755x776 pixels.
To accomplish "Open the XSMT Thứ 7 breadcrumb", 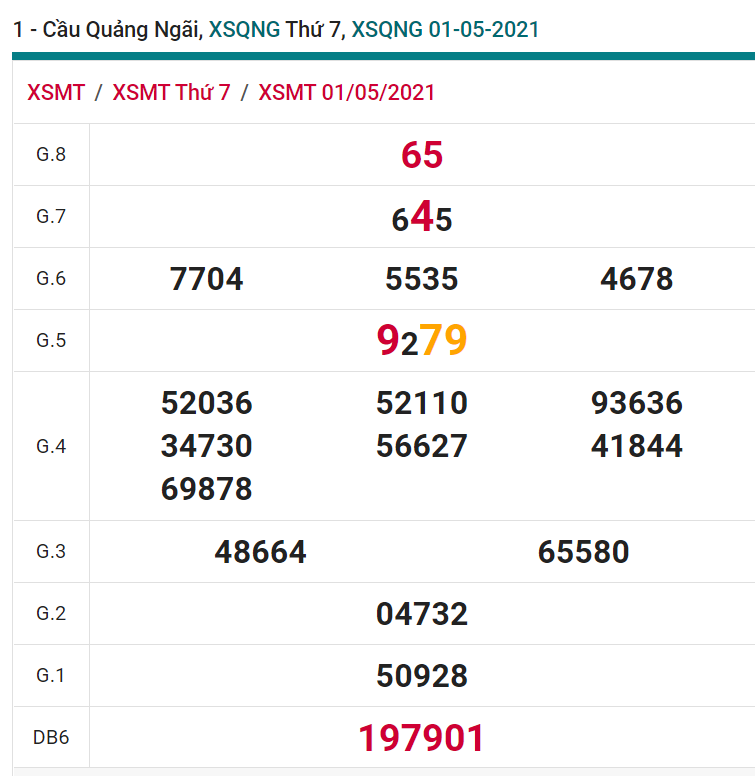I will click(171, 93).
